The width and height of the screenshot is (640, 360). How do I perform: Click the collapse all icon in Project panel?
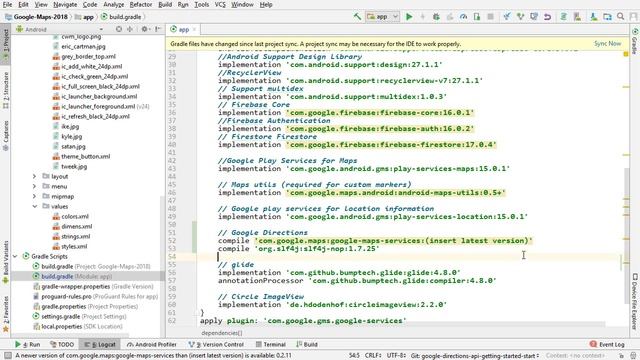(130, 29)
